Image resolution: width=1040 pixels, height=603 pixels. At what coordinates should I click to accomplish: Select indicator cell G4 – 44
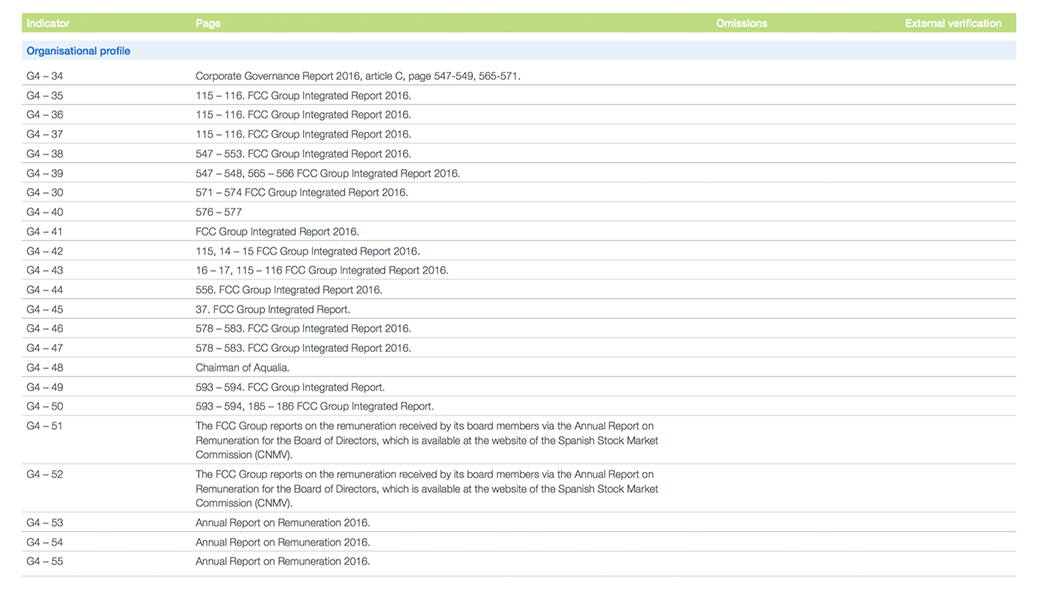tap(44, 290)
